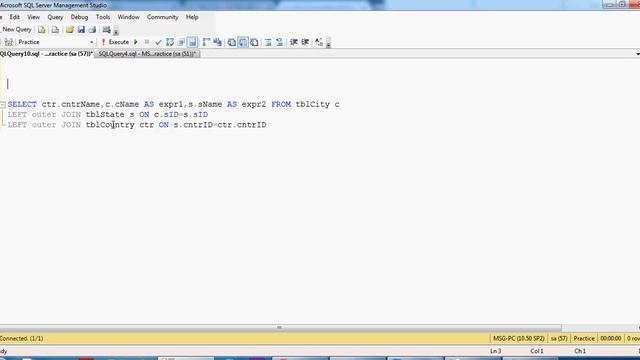Viewport: 640px width, 360px height.
Task: Open the Tools menu
Action: pos(103,17)
